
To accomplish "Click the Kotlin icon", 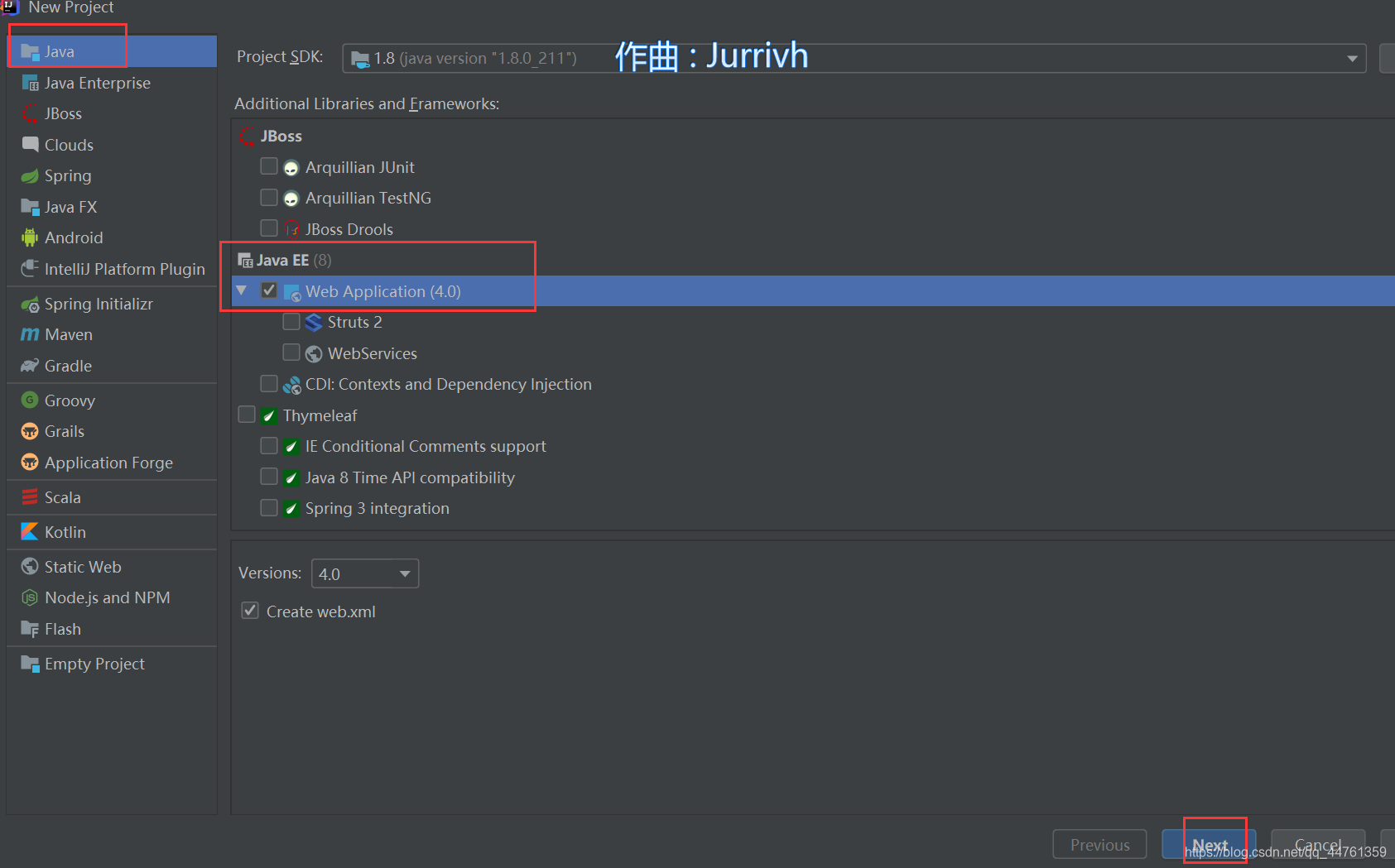I will coord(30,532).
